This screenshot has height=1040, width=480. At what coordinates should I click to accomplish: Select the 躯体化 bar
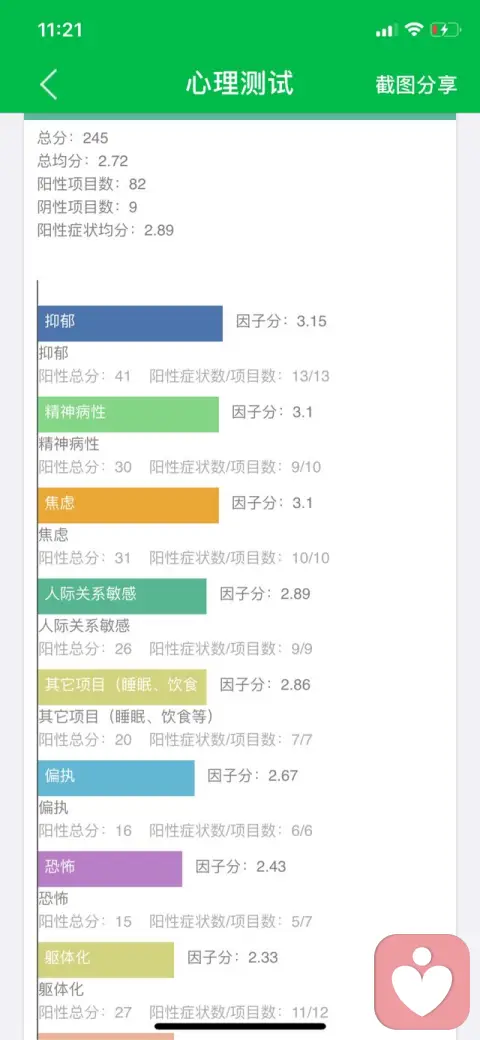pyautogui.click(x=106, y=959)
